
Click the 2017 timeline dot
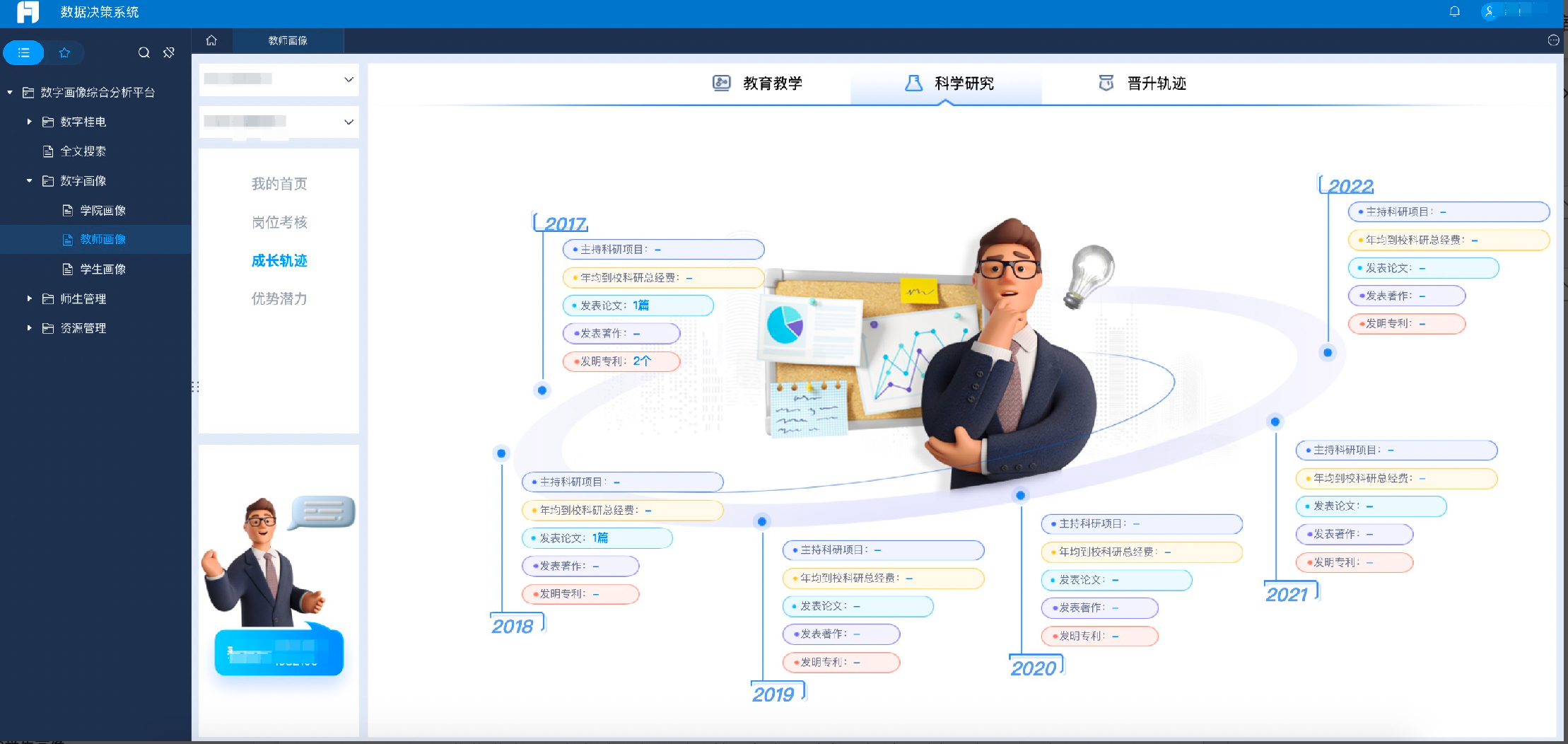click(542, 390)
